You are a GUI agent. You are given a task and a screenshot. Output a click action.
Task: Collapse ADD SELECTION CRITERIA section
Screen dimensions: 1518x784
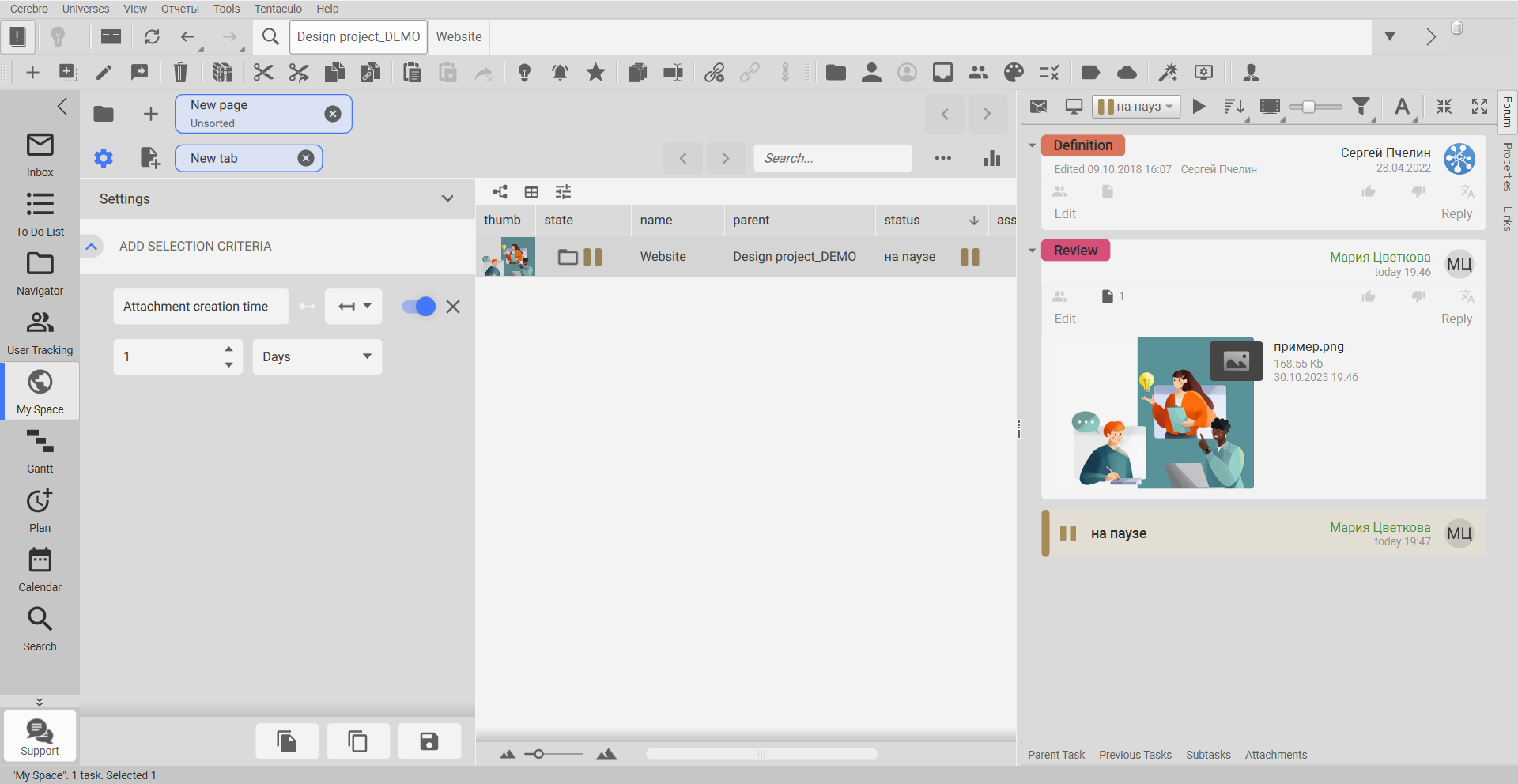point(92,247)
